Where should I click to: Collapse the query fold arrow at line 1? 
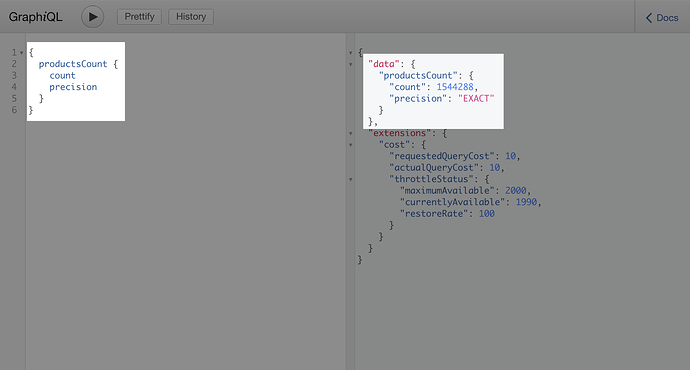[x=21, y=53]
